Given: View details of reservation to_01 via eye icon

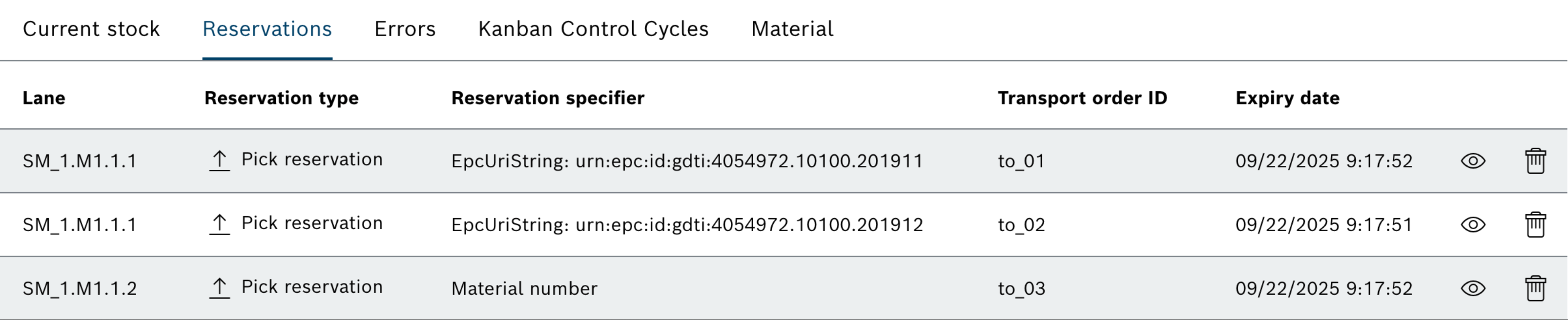Looking at the screenshot, I should tap(1473, 161).
